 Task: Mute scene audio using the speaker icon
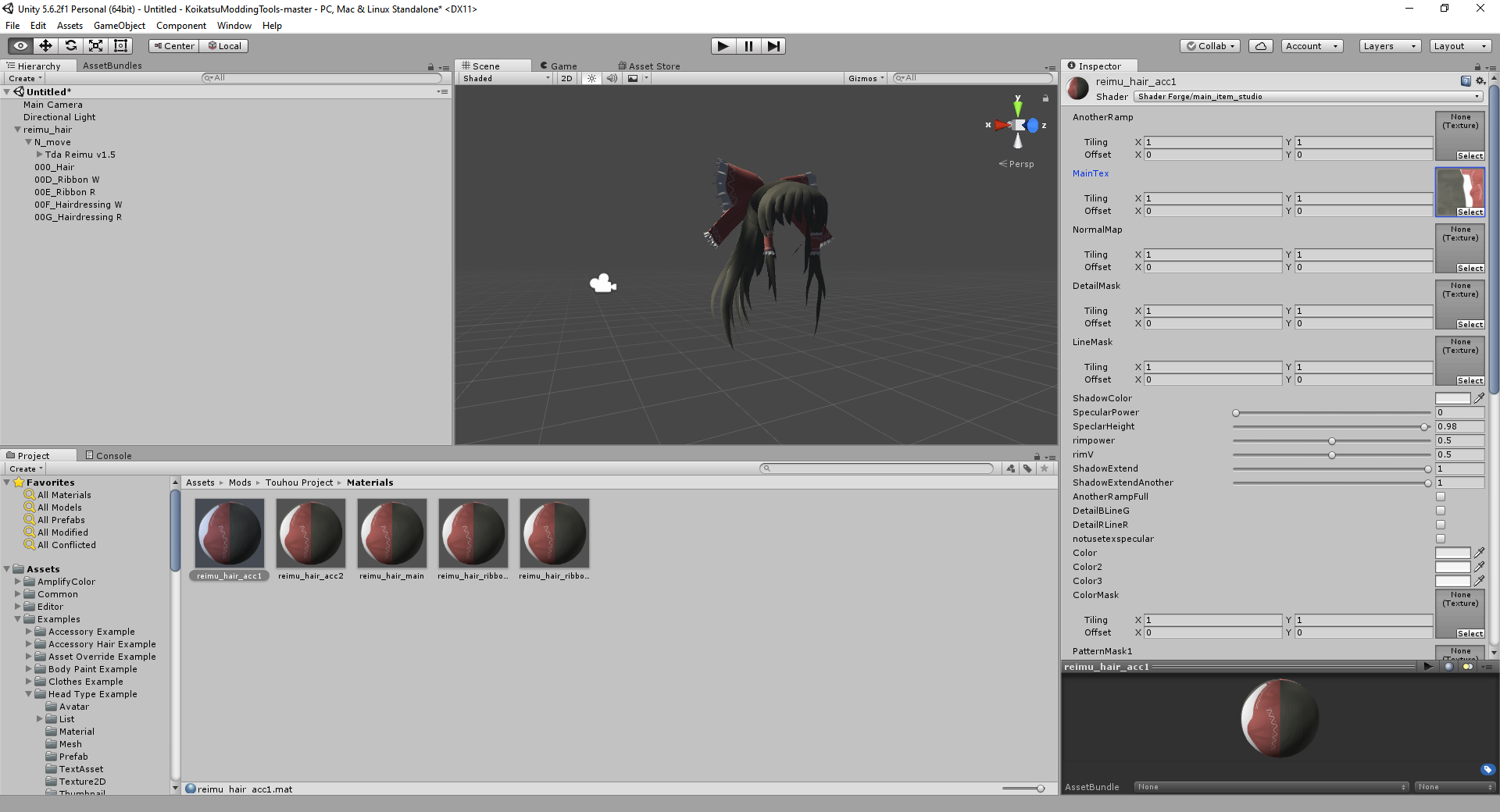[x=612, y=78]
